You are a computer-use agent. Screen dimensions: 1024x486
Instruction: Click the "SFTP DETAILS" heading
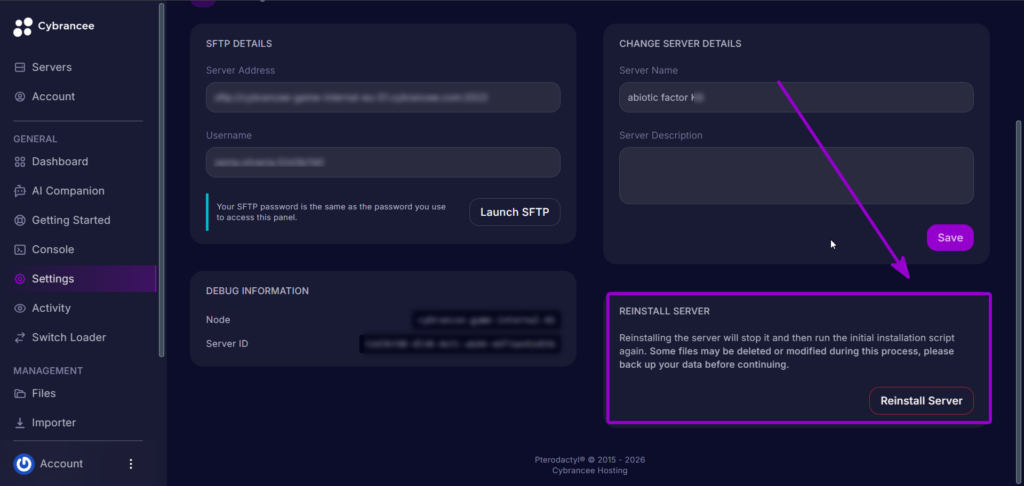pyautogui.click(x=239, y=44)
